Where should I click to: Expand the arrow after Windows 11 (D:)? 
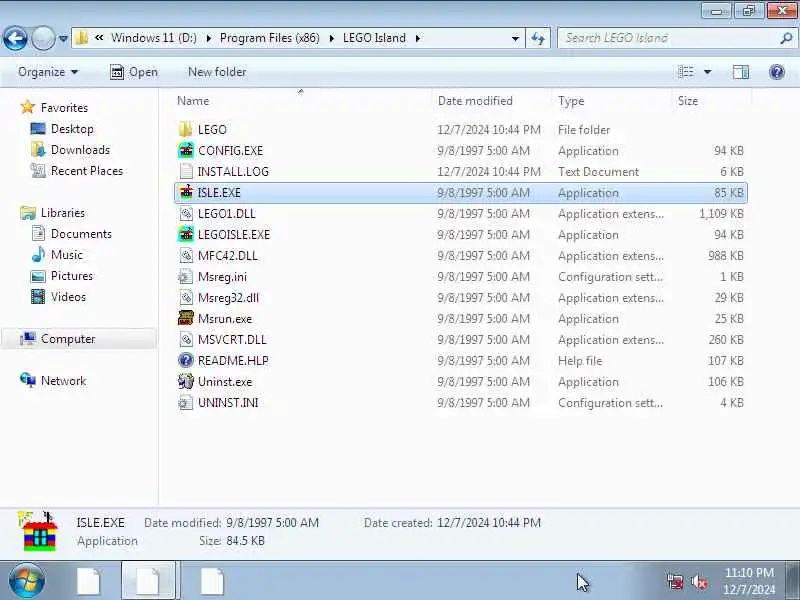coord(209,38)
